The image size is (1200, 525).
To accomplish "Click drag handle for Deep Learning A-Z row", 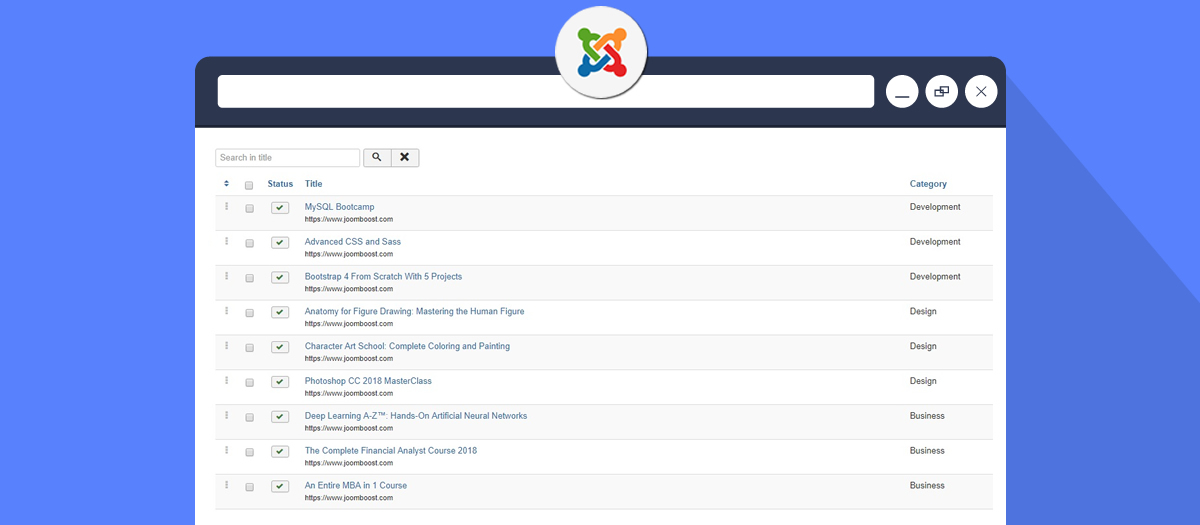I will 227,416.
